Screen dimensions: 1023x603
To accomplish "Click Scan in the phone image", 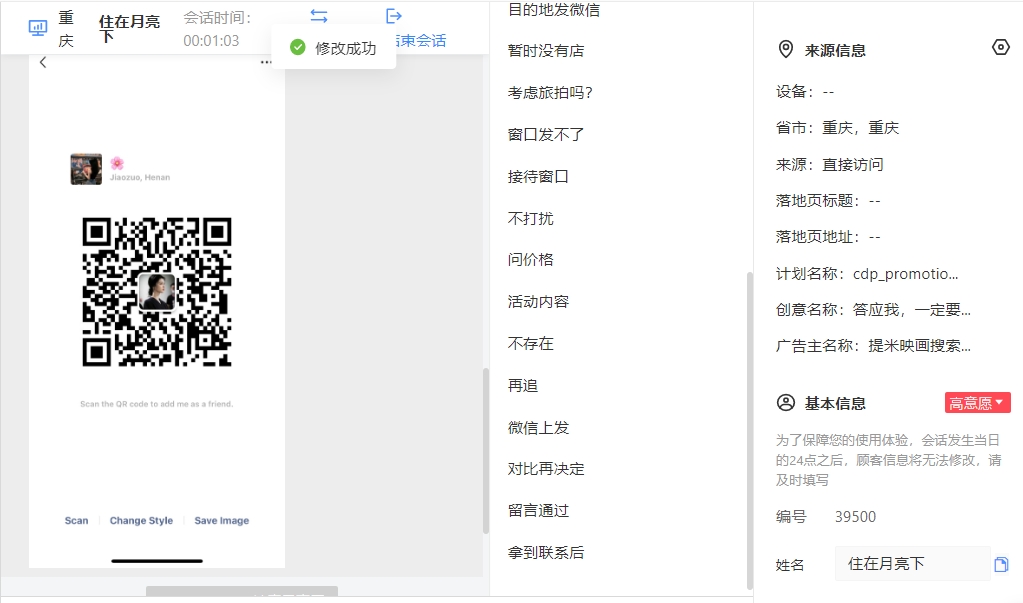I will (76, 520).
